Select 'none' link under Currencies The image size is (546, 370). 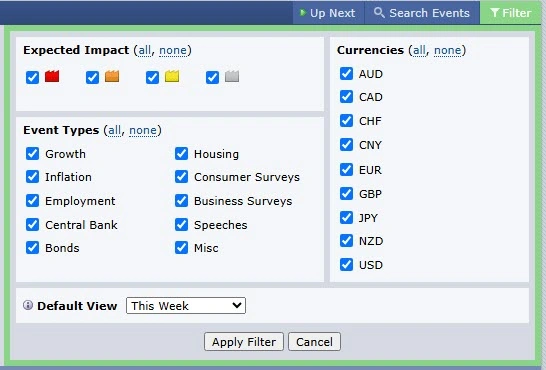tap(447, 50)
